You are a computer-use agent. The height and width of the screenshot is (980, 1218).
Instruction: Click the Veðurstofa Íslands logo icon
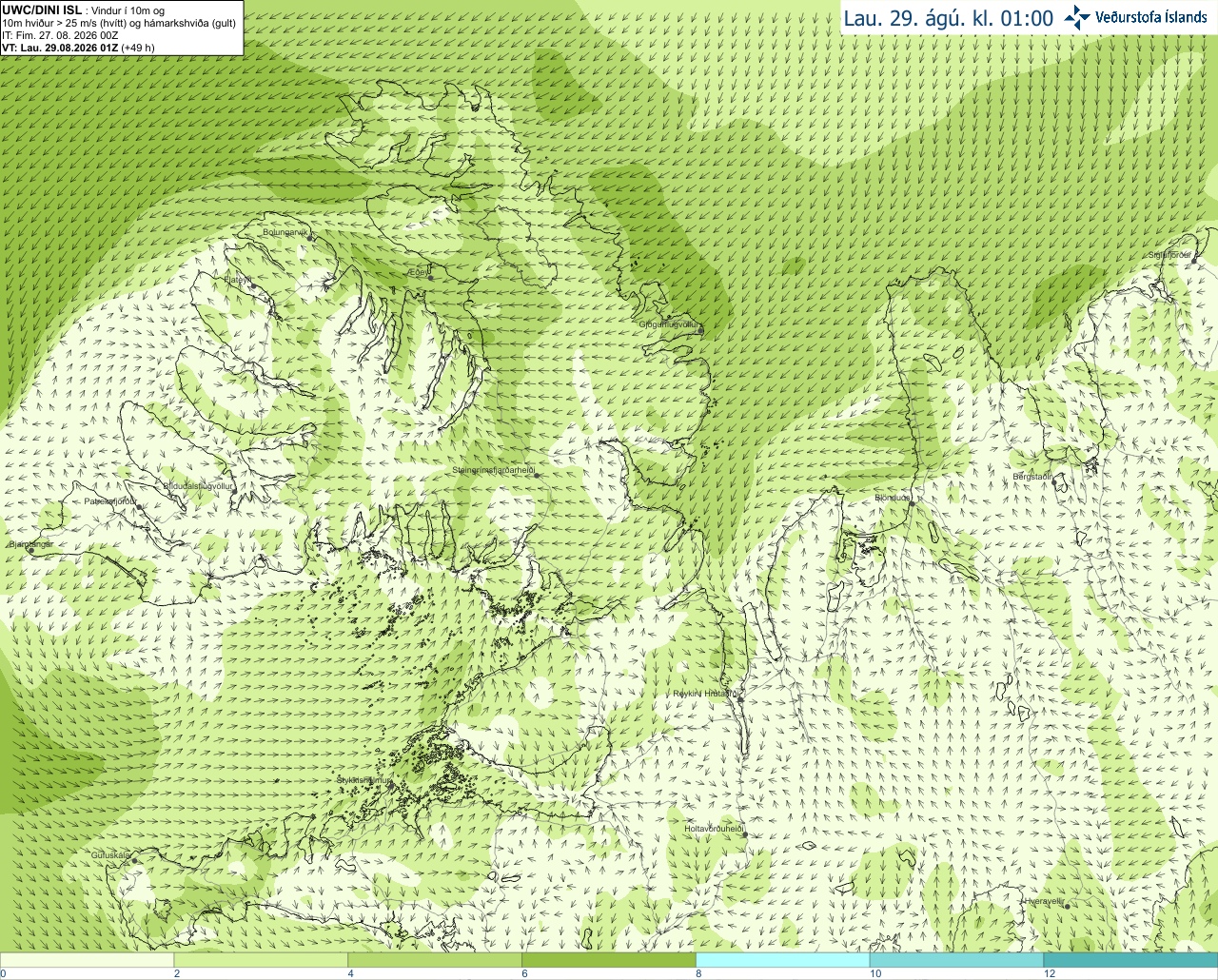[1077, 17]
